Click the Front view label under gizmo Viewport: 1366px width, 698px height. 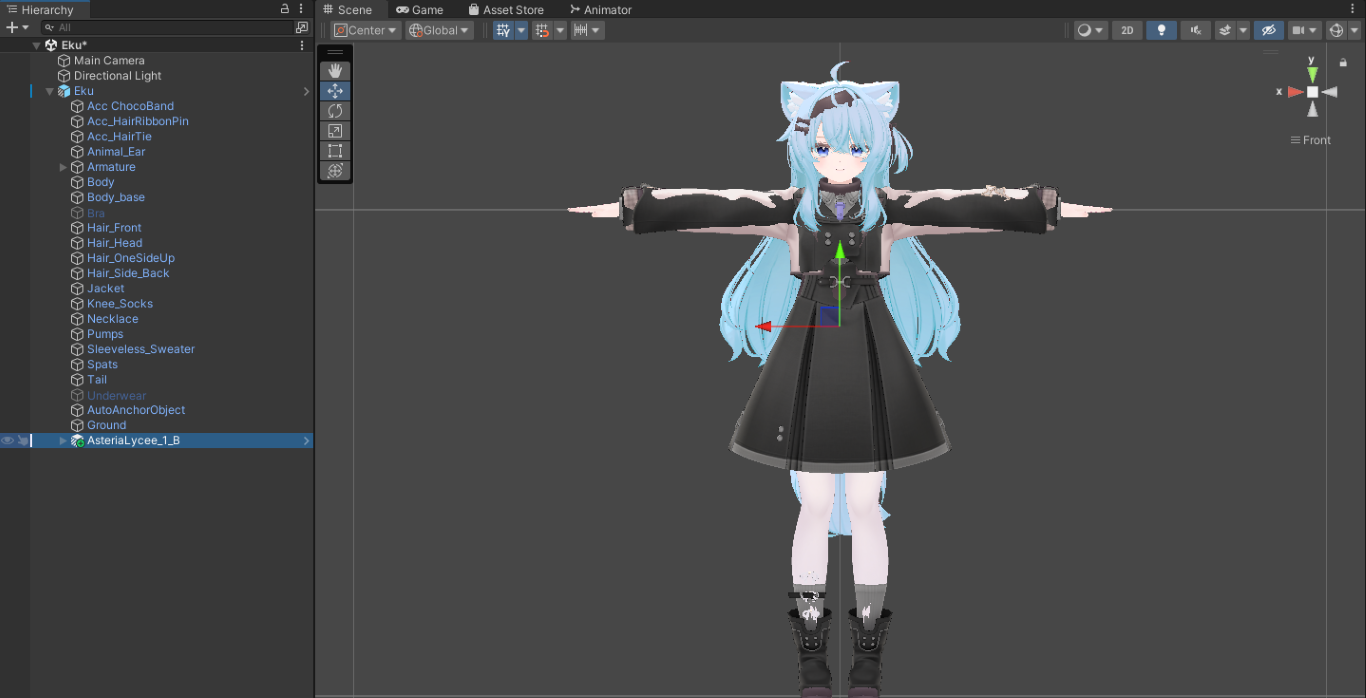(1311, 140)
